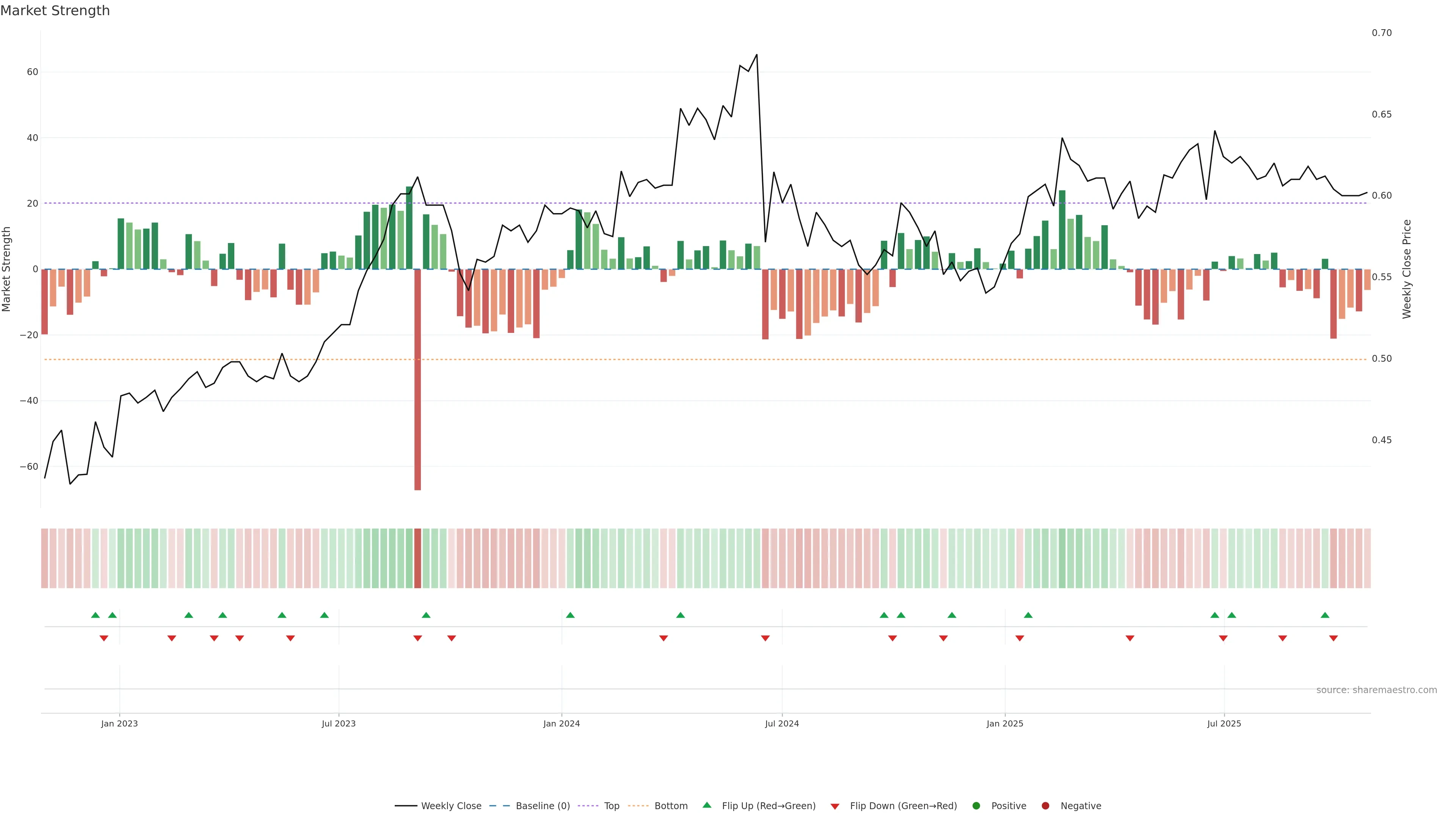
Task: Click the 0.70 right axis tick label
Action: [x=1381, y=33]
